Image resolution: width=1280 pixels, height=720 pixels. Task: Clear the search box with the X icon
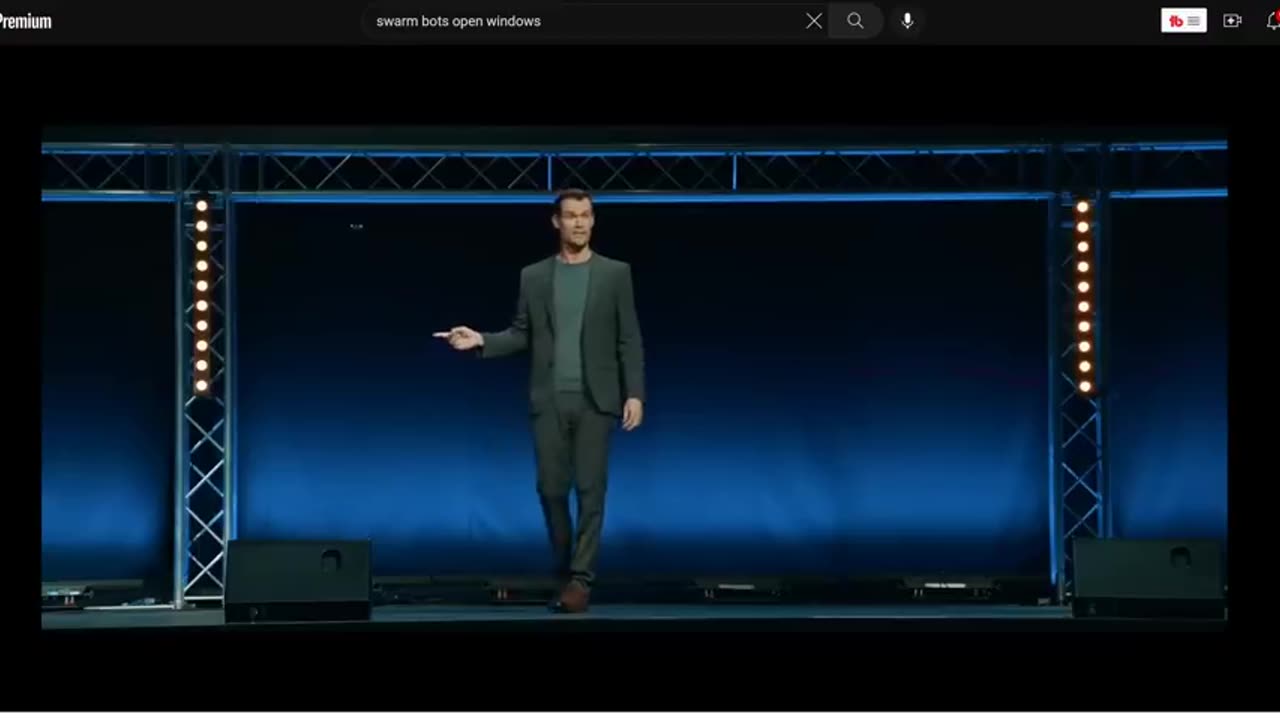[814, 21]
